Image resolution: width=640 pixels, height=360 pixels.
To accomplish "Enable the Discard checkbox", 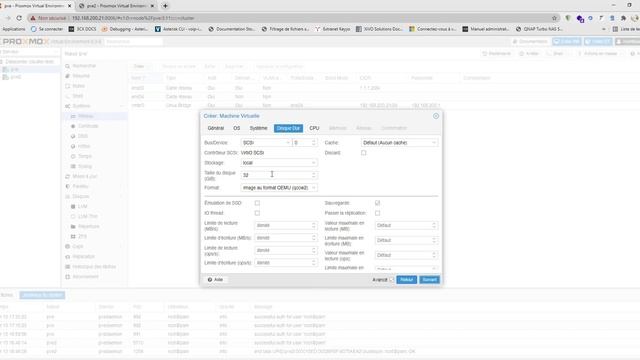I will [x=363, y=153].
